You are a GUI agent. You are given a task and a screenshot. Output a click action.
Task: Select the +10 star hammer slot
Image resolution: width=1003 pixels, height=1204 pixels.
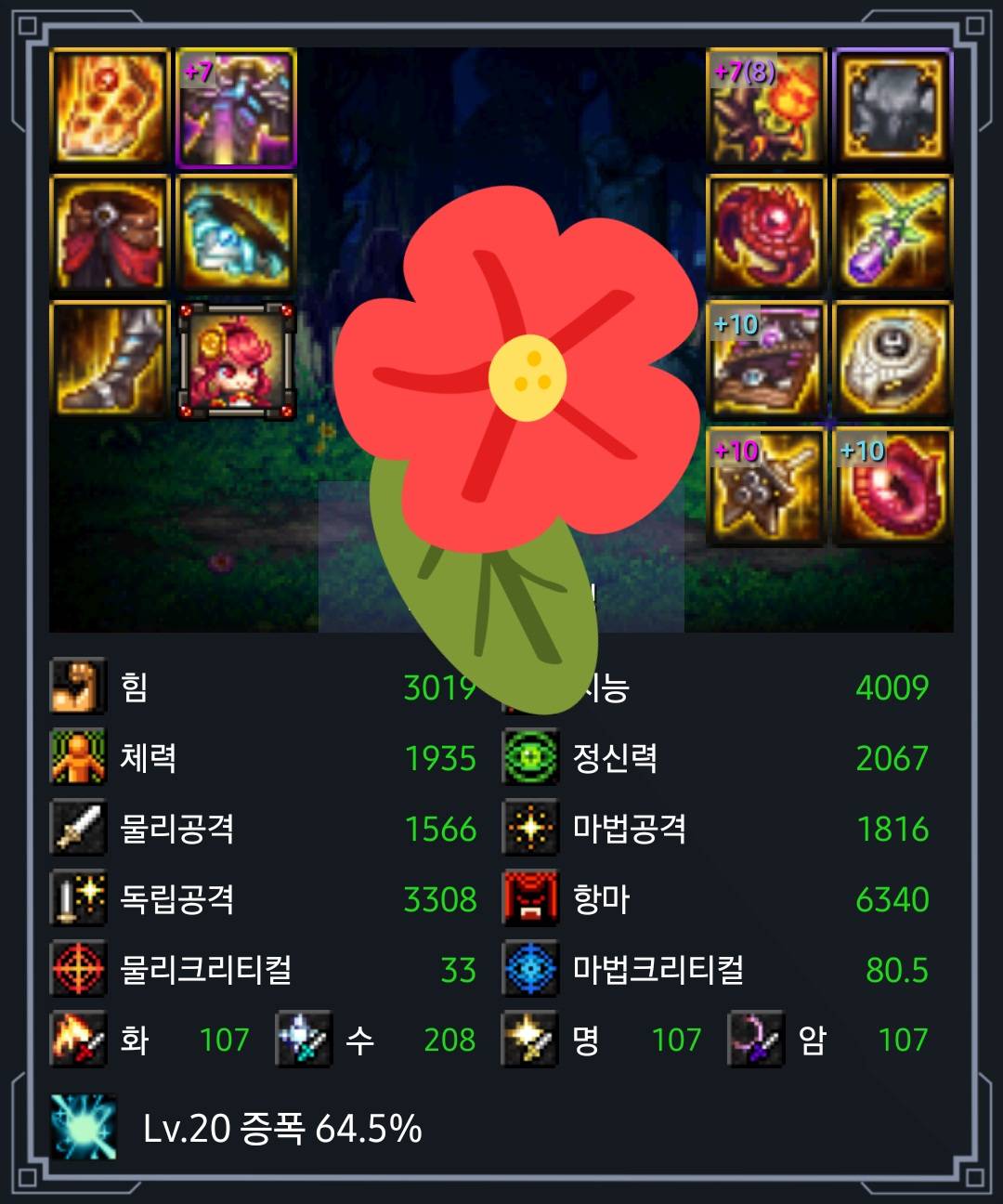coord(766,486)
